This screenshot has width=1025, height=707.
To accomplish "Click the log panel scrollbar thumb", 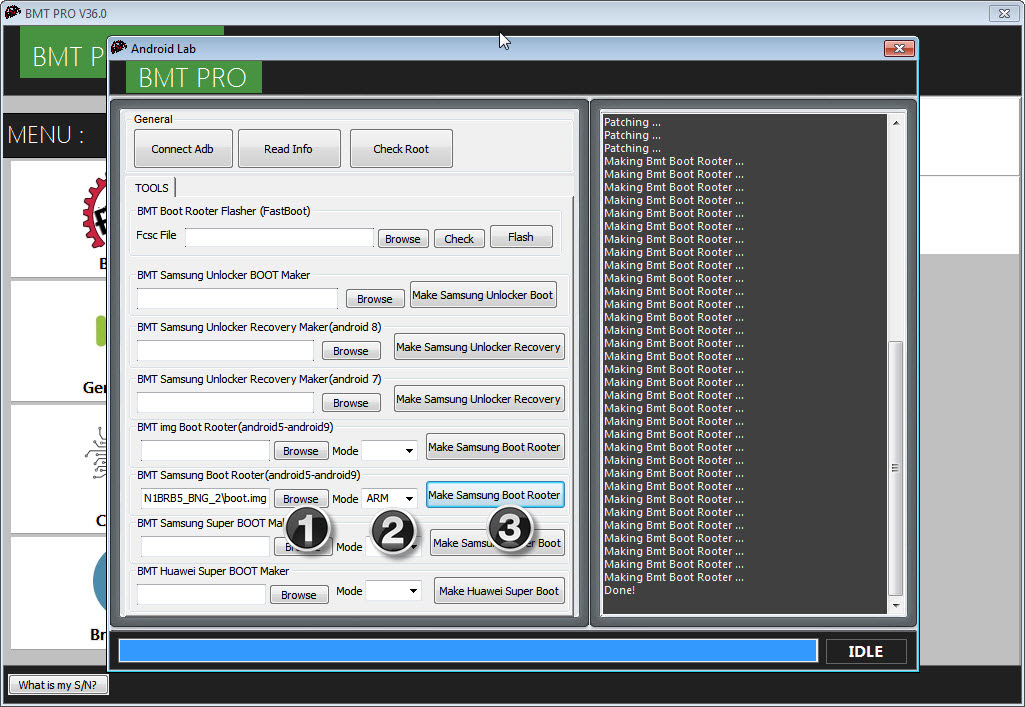I will click(896, 468).
